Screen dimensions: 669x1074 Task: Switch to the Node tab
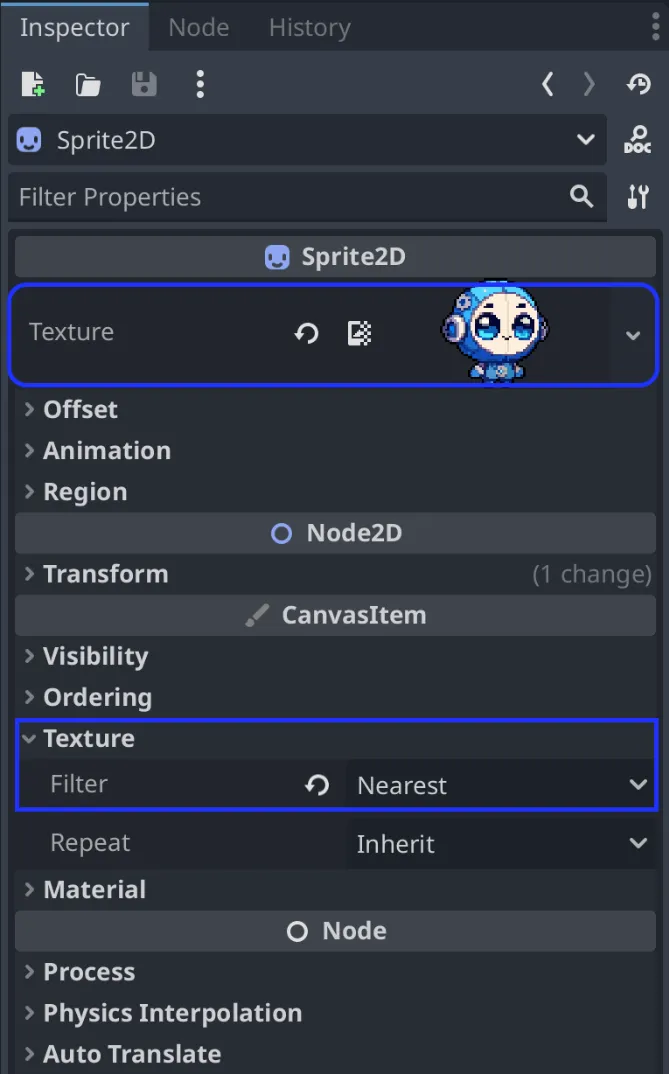click(198, 28)
